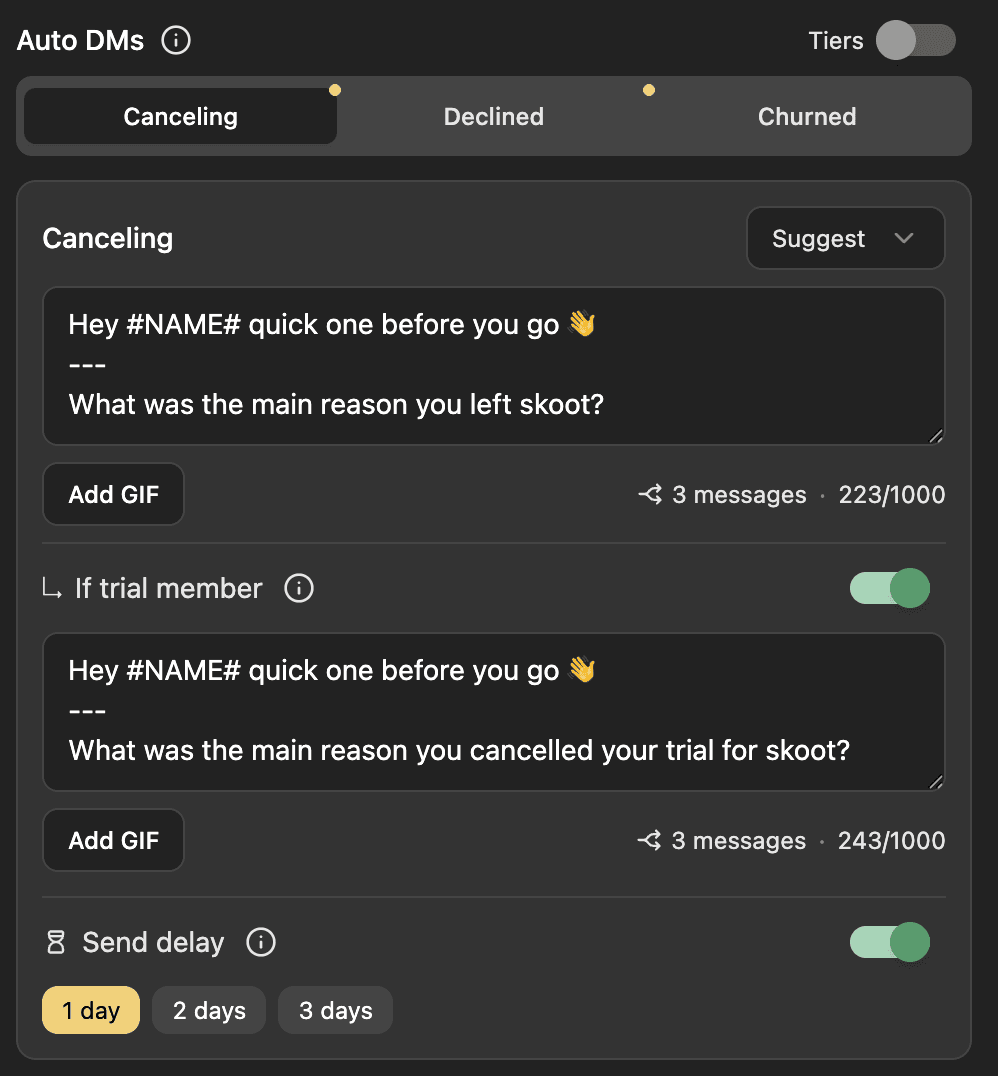998x1076 pixels.
Task: Open the Suggest dropdown
Action: click(x=845, y=238)
